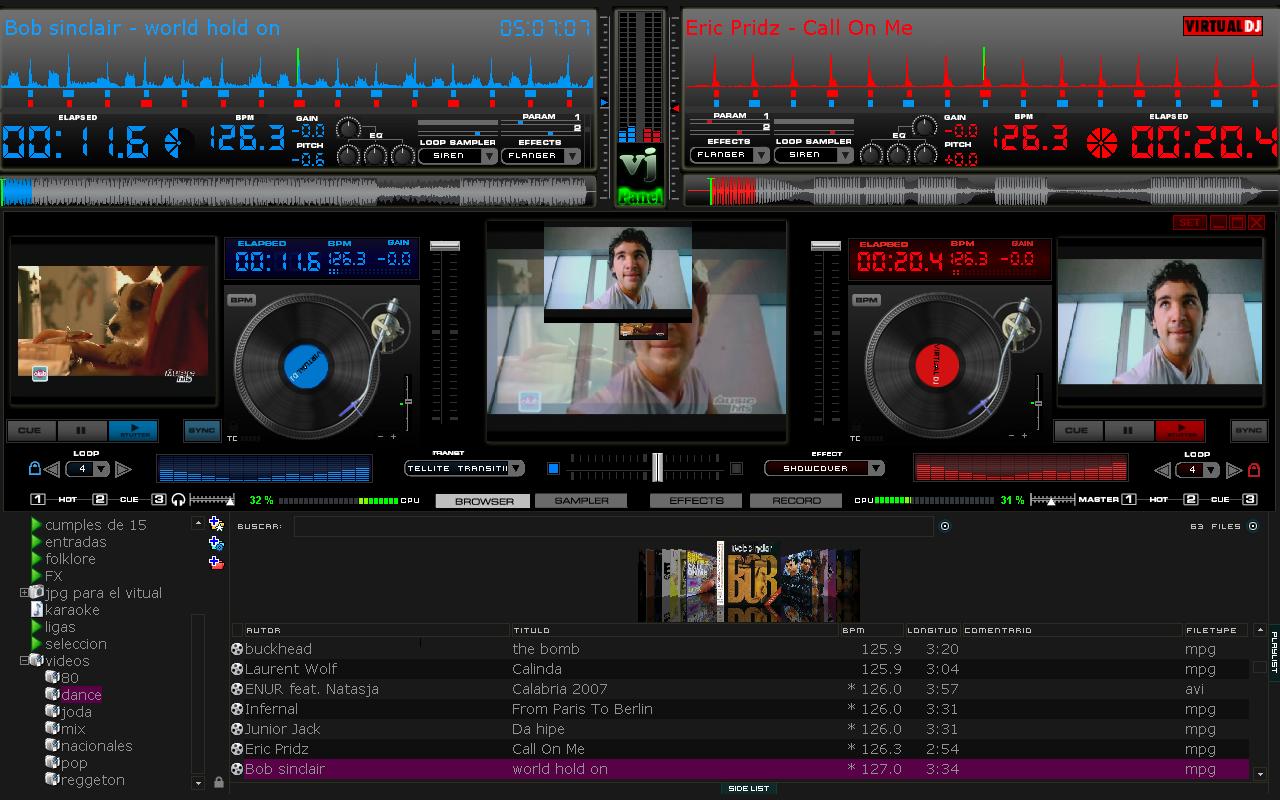Expand the jpg para el vitual folder
This screenshot has width=1280, height=800.
click(x=25, y=592)
